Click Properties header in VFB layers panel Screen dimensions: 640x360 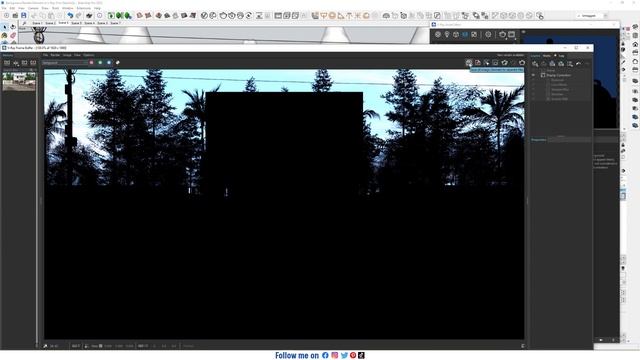[x=539, y=140]
